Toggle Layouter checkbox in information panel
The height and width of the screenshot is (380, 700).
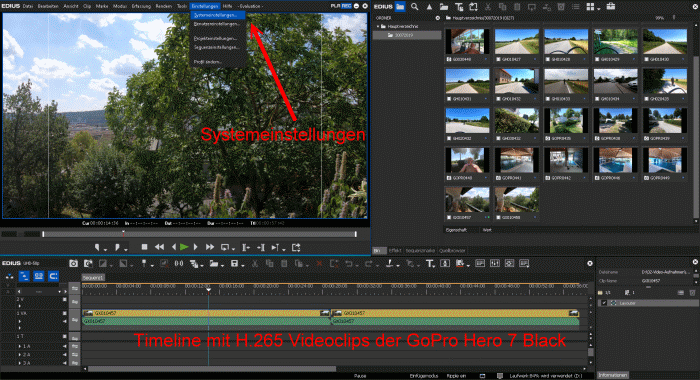click(604, 303)
